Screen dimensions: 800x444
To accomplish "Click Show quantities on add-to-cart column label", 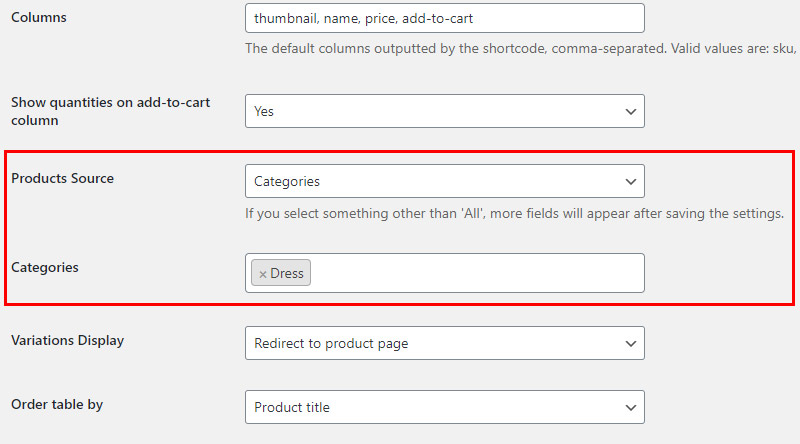I will point(110,111).
